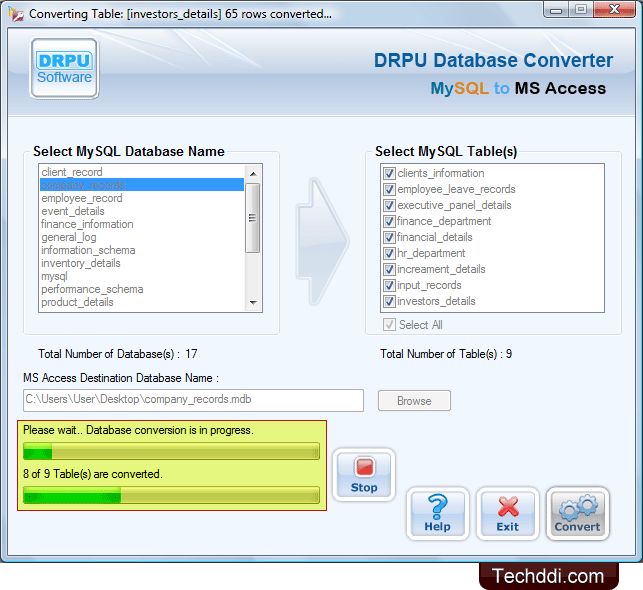Viewport: 643px width, 590px height.
Task: Click the database list scrollbar thumb
Action: (253, 218)
